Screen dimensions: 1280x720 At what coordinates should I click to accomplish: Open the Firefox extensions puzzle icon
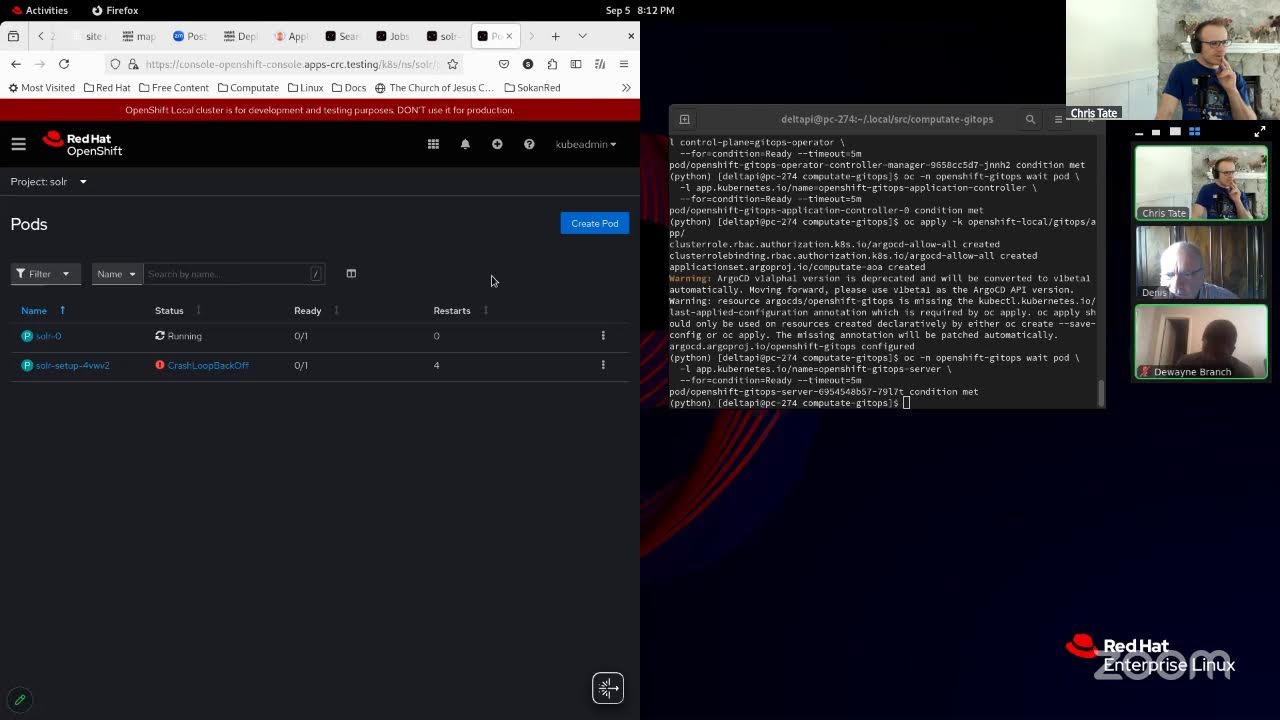pyautogui.click(x=552, y=64)
